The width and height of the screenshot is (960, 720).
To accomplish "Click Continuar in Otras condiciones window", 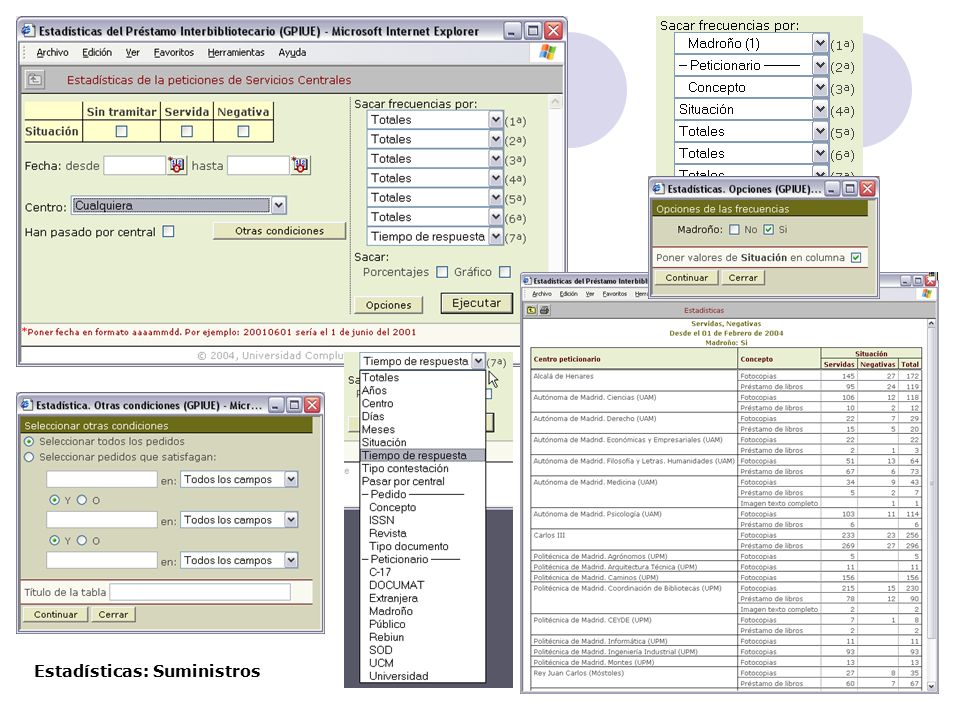I will 56,614.
